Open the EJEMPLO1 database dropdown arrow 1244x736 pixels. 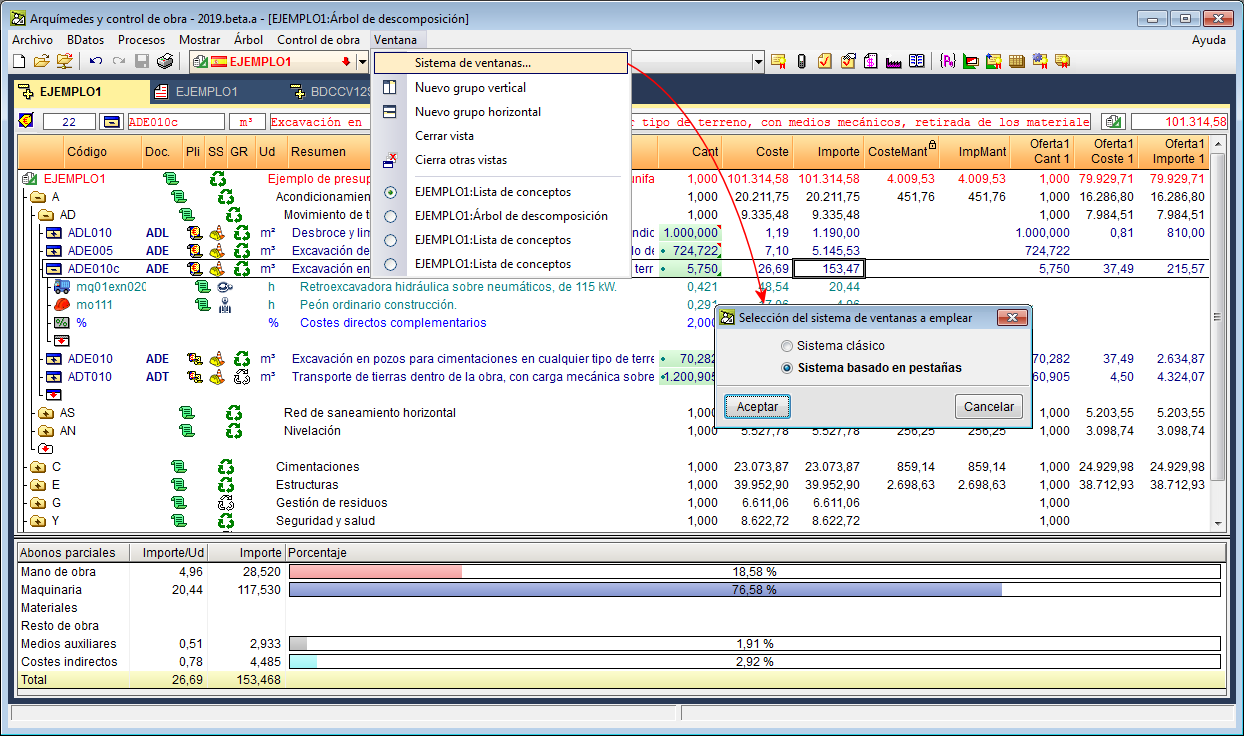click(362, 62)
